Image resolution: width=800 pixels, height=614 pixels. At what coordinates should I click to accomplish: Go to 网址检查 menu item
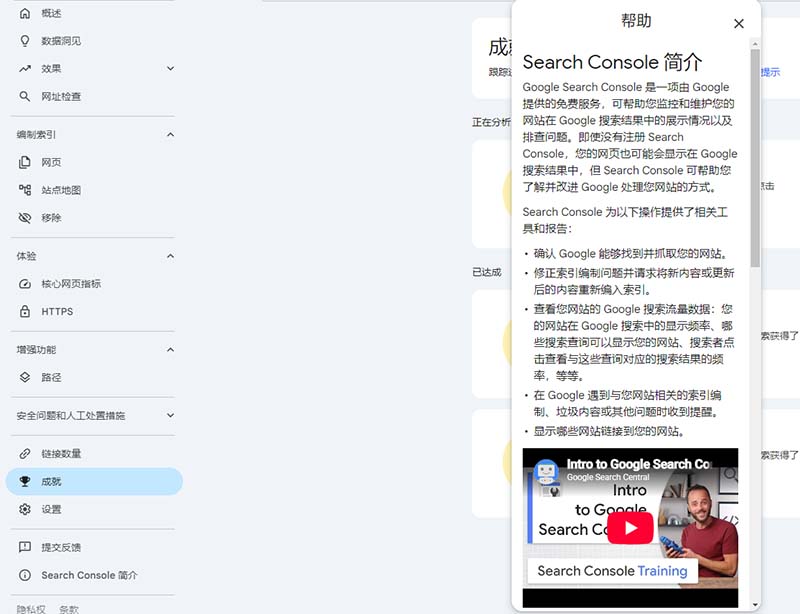click(x=94, y=96)
